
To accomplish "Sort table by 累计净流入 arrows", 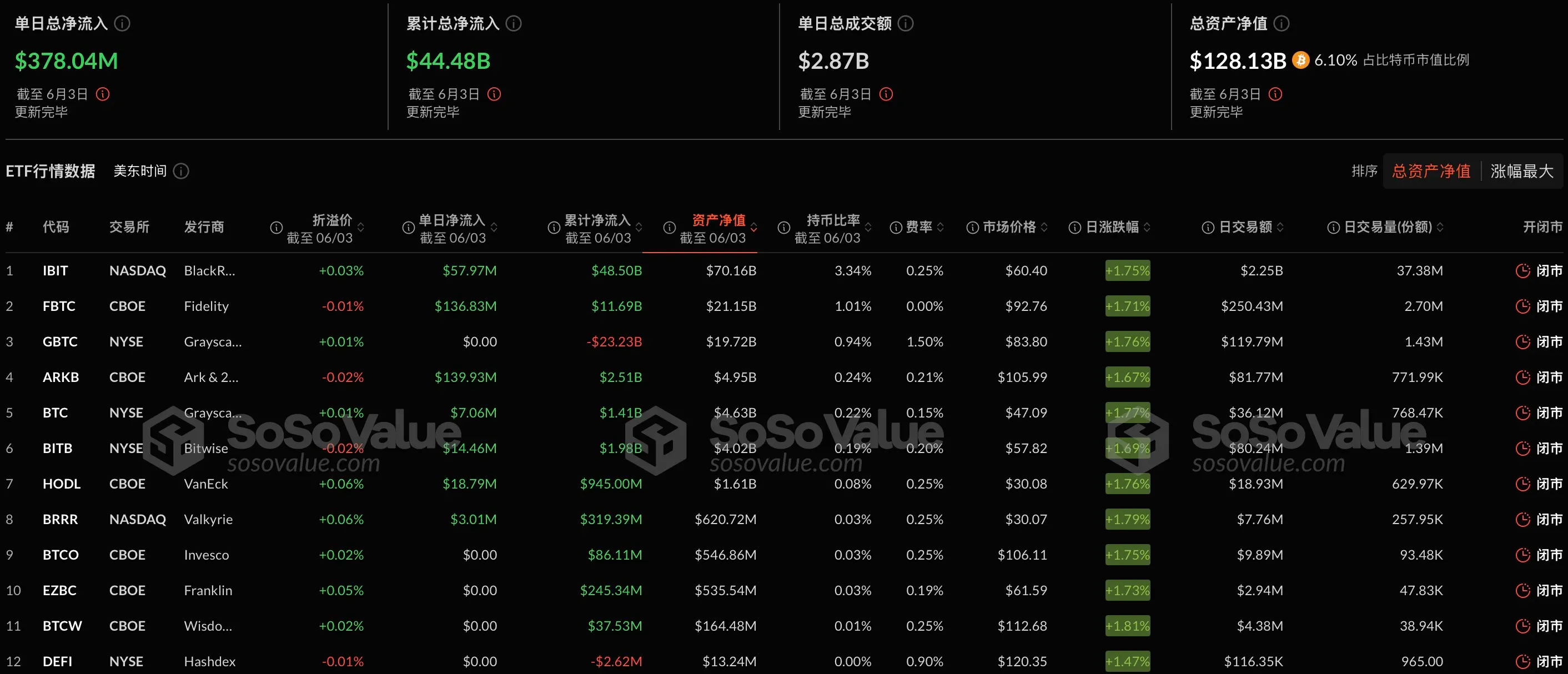I will click(x=639, y=228).
